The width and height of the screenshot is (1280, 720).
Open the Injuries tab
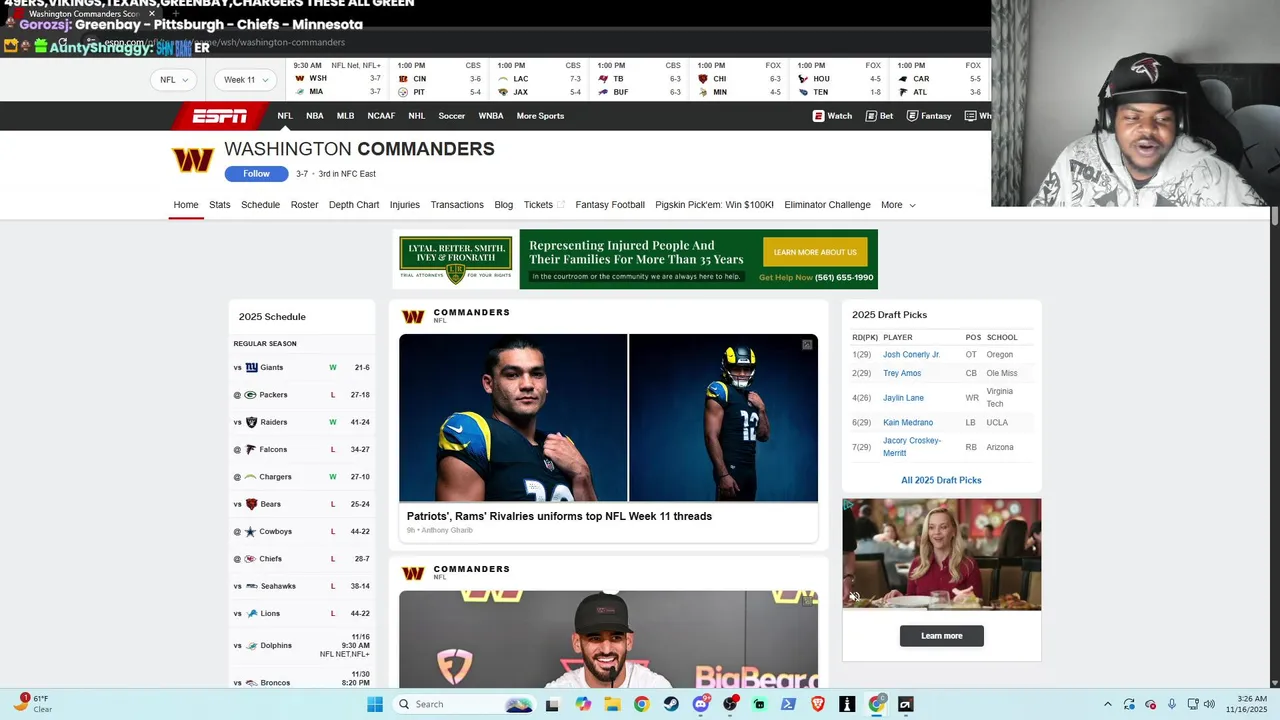click(405, 205)
